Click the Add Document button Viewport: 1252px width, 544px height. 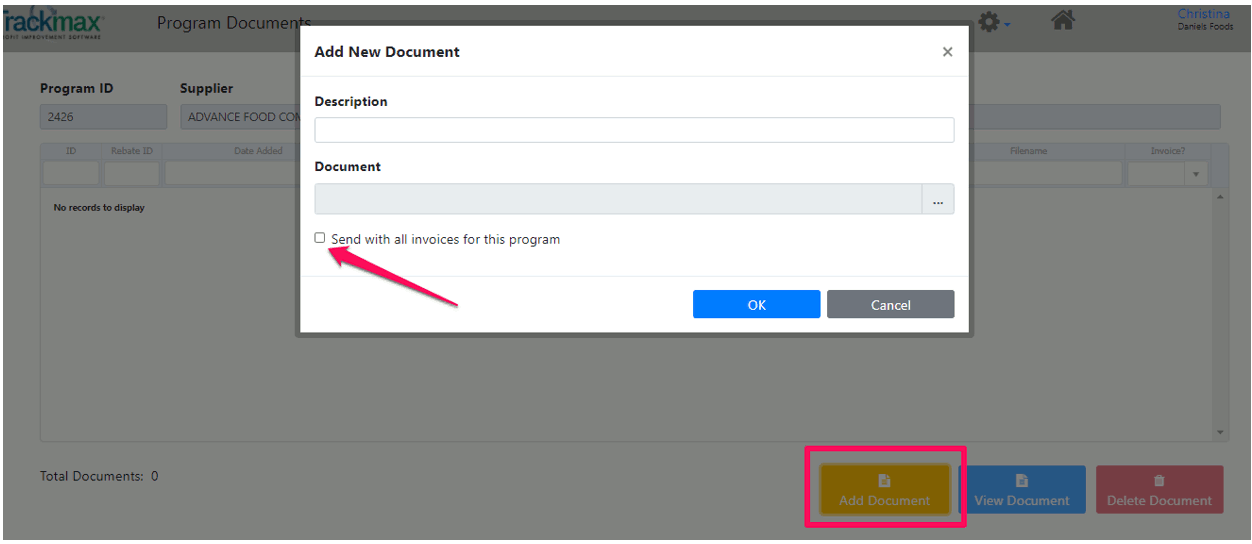[884, 490]
